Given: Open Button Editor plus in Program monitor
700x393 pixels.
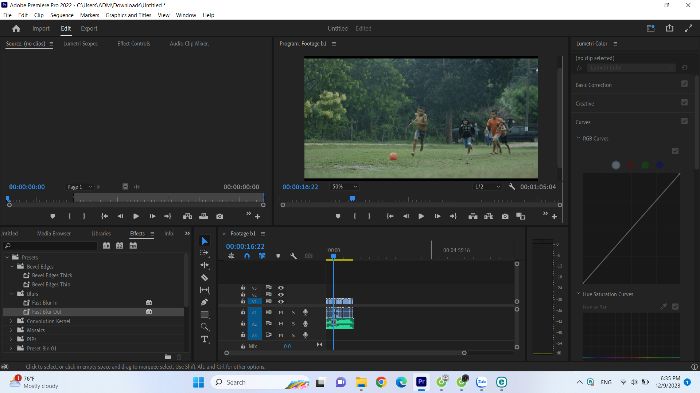Looking at the screenshot, I should coord(554,217).
